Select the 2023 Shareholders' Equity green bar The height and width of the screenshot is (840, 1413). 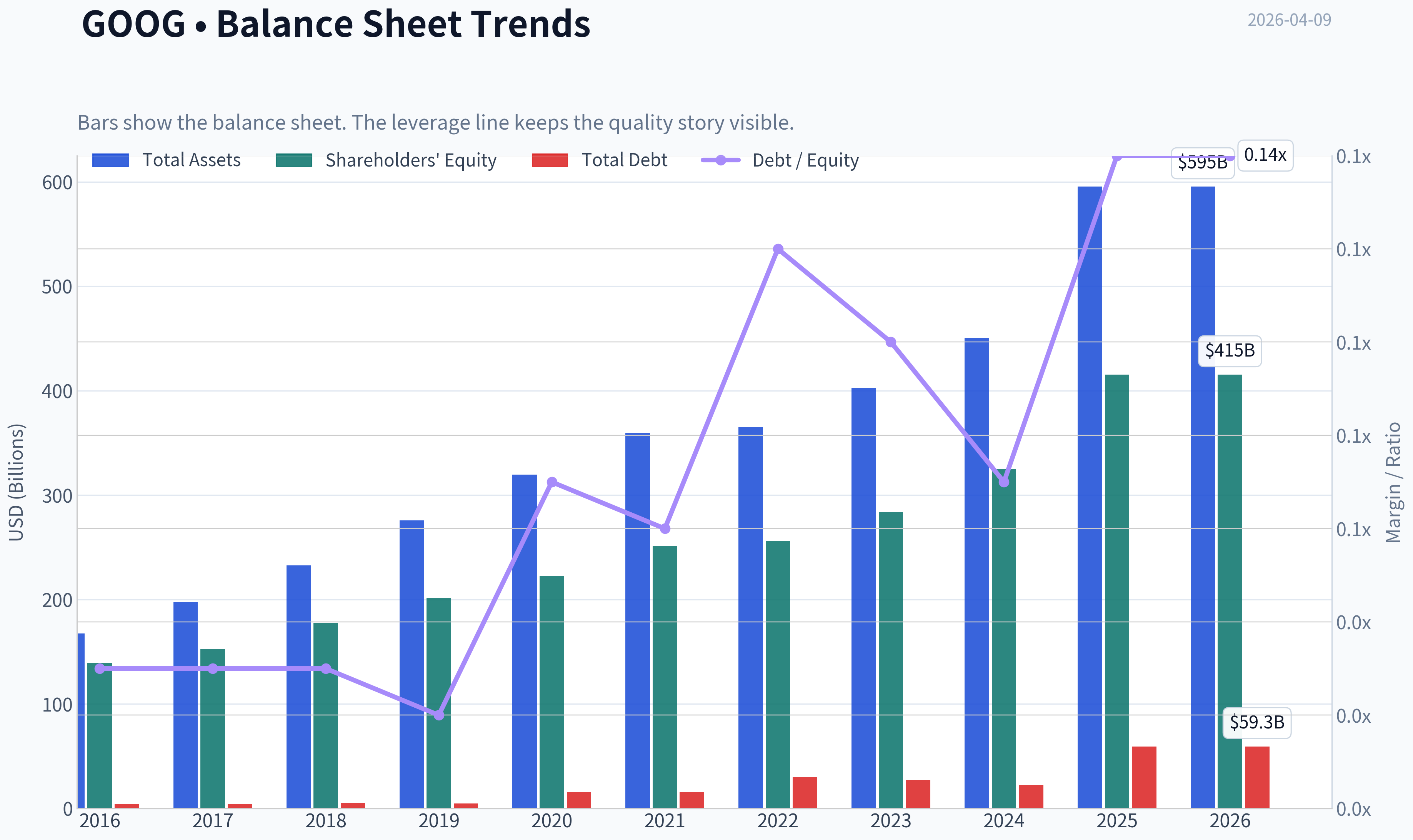click(x=891, y=660)
